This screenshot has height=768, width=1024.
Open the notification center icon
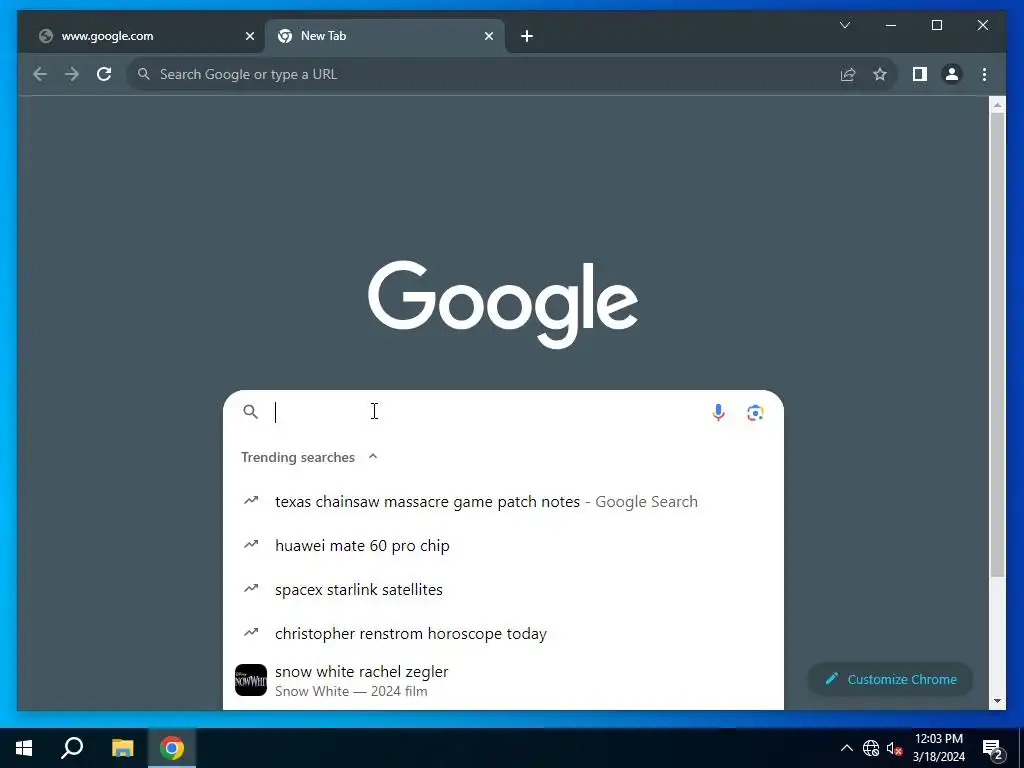(992, 749)
